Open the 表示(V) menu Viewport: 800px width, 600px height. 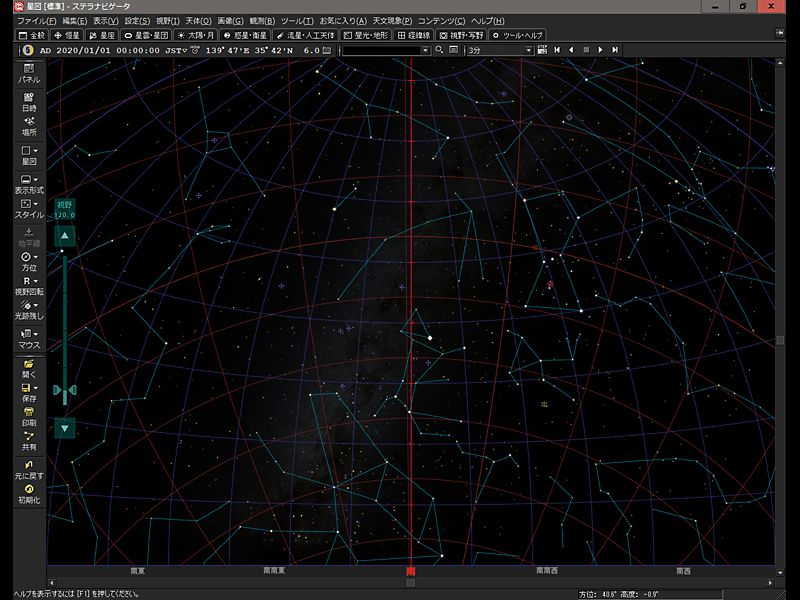click(x=106, y=21)
